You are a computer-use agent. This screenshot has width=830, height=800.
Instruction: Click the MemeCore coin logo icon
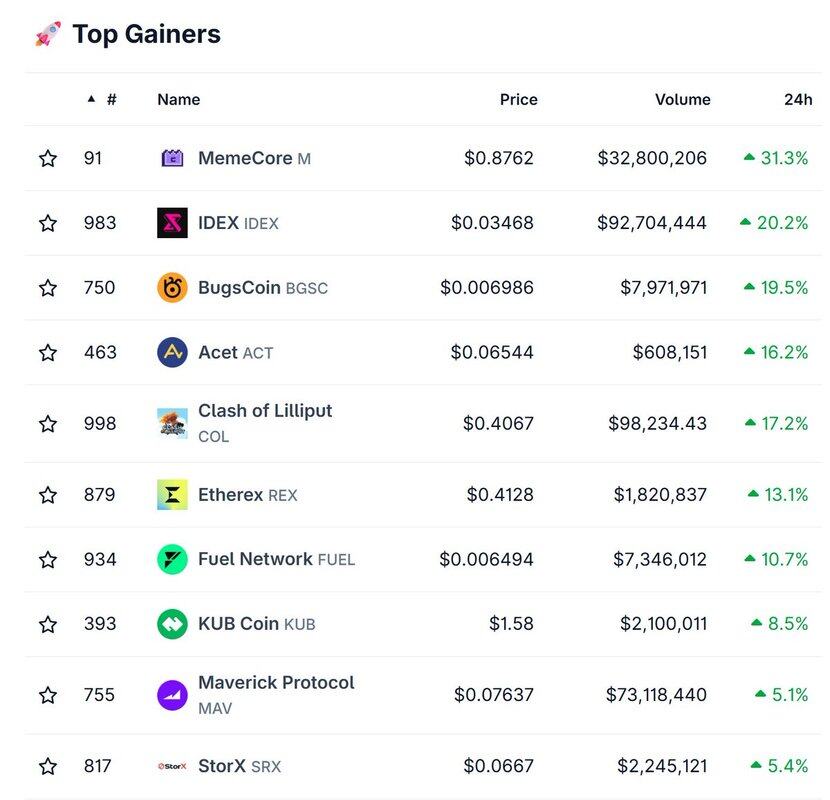click(x=172, y=158)
